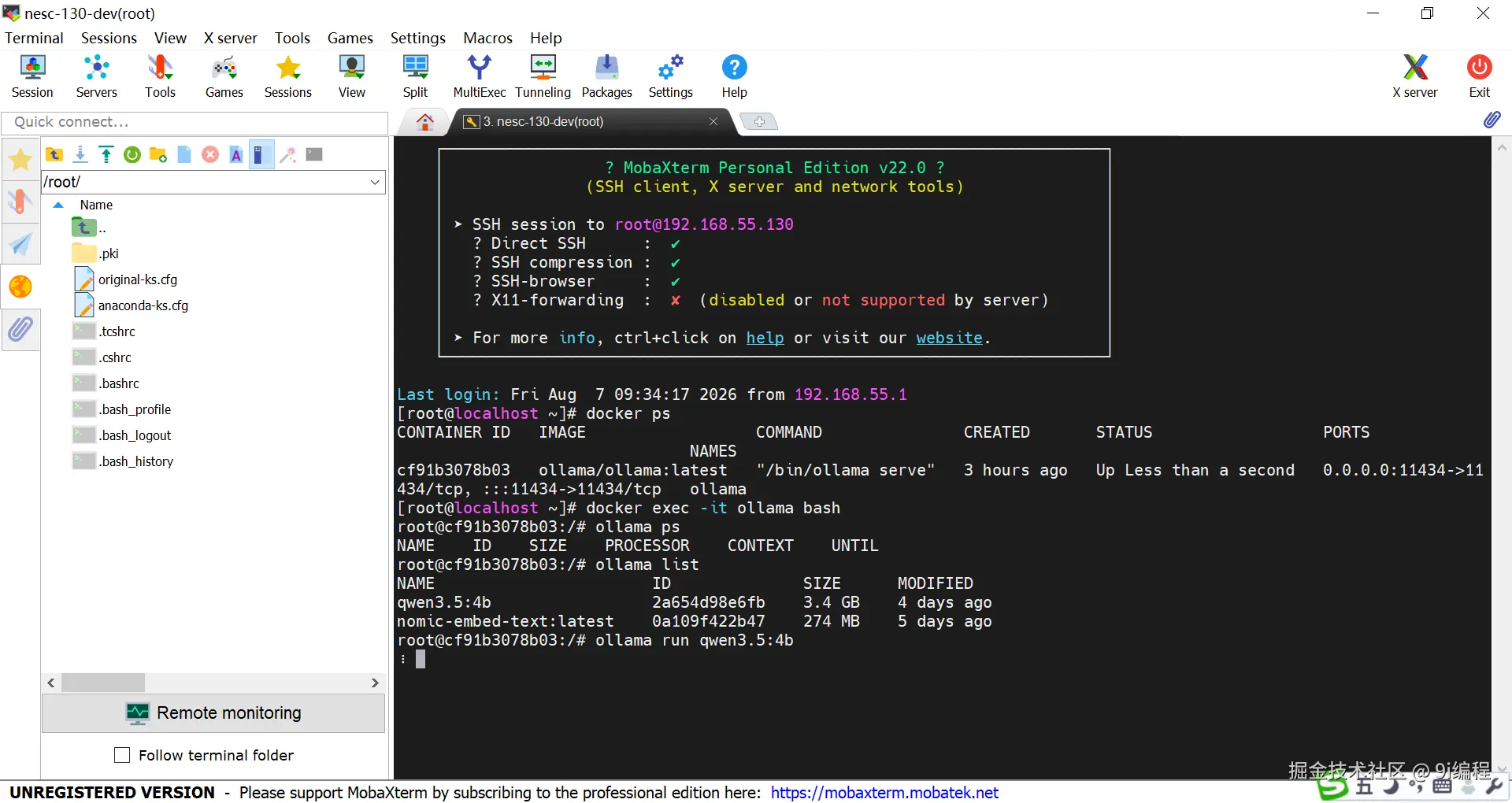
Task: Click the red Exit power icon
Action: (x=1479, y=76)
